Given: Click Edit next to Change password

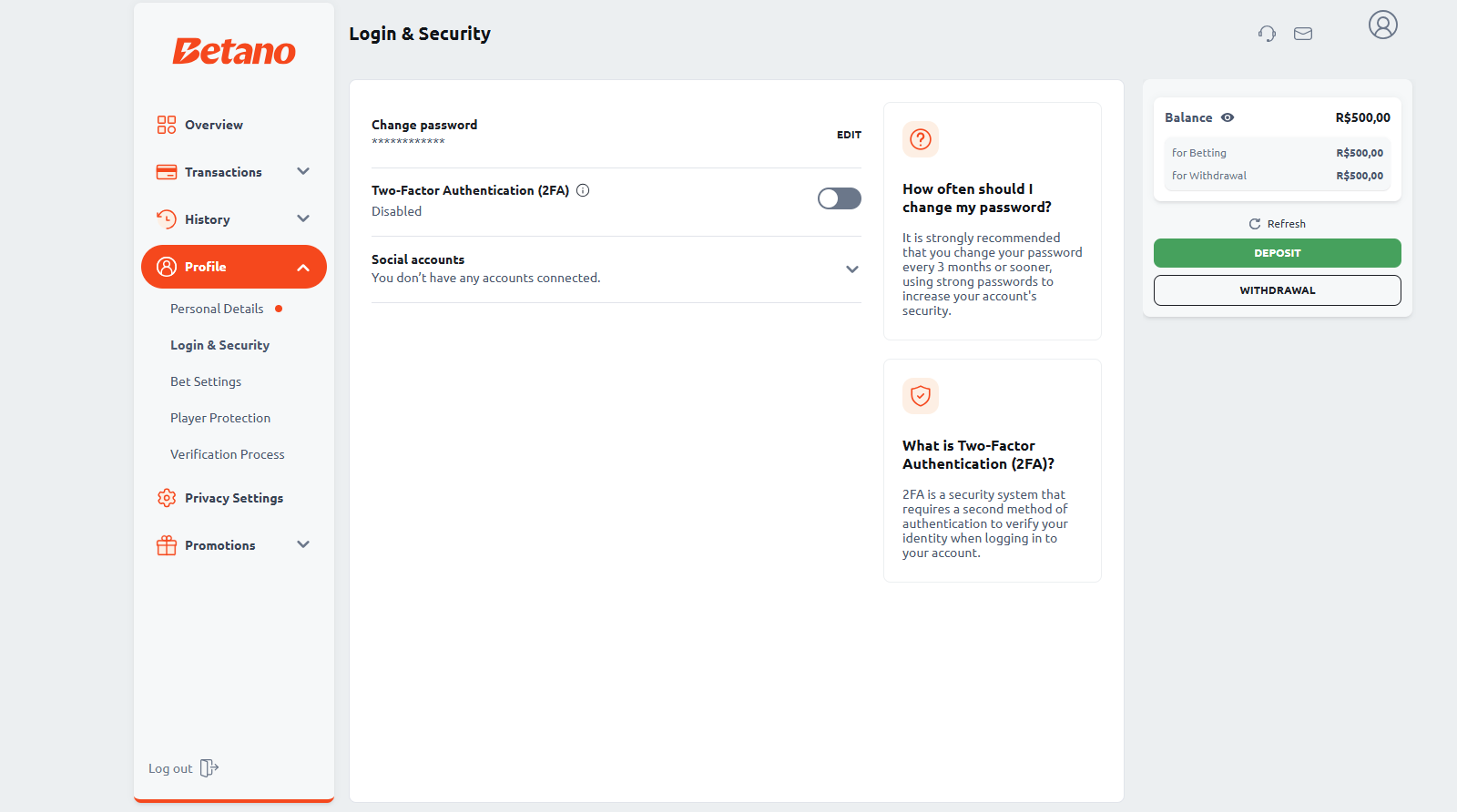Looking at the screenshot, I should pyautogui.click(x=849, y=135).
